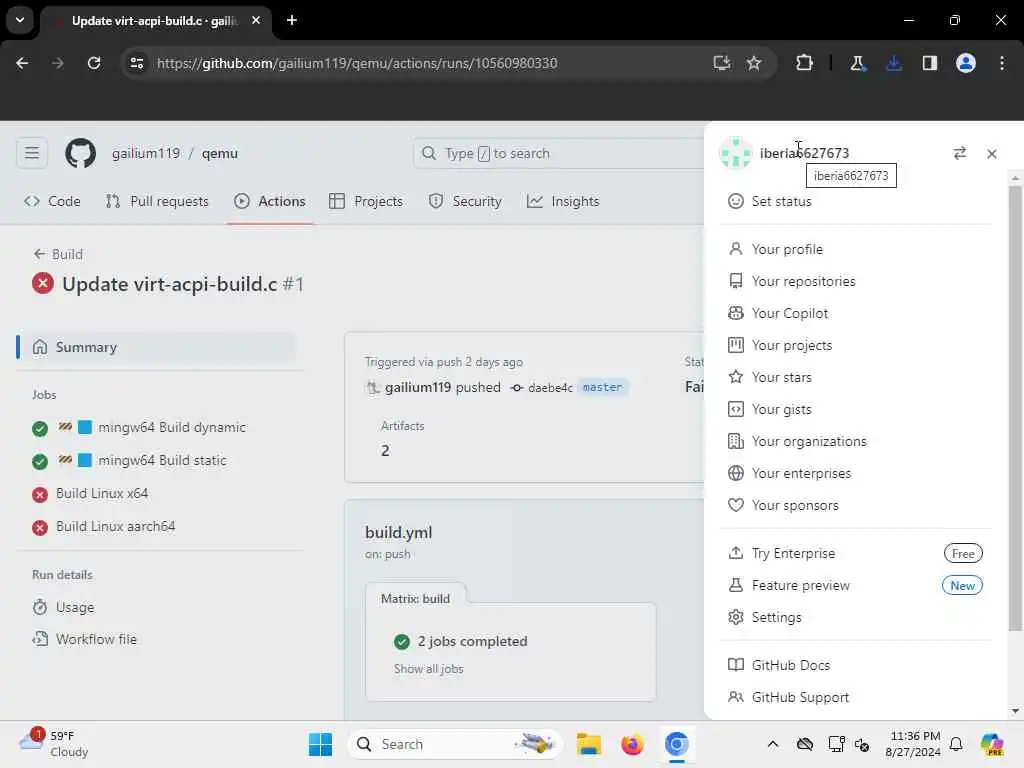Click the qemu repository link
This screenshot has height=768, width=1024.
[219, 153]
